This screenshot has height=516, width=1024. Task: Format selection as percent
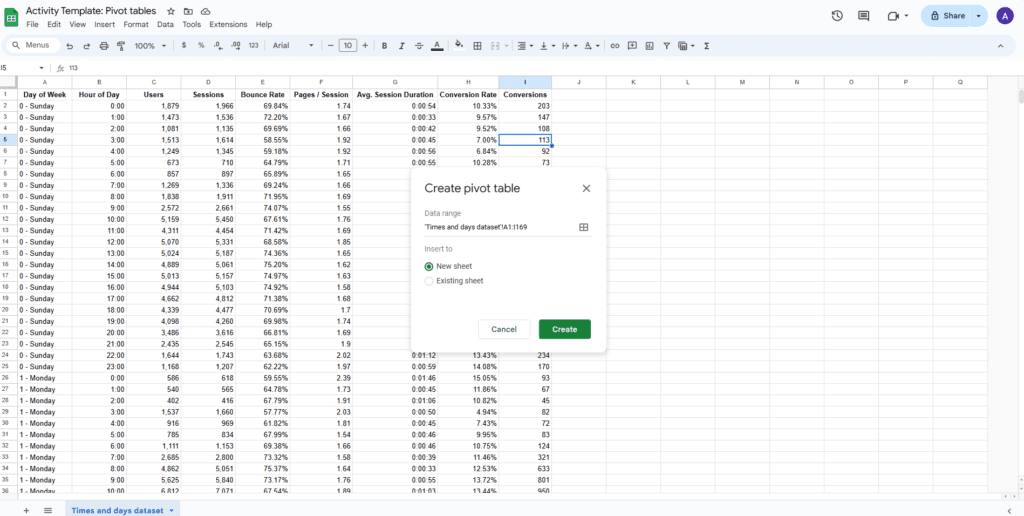click(201, 46)
